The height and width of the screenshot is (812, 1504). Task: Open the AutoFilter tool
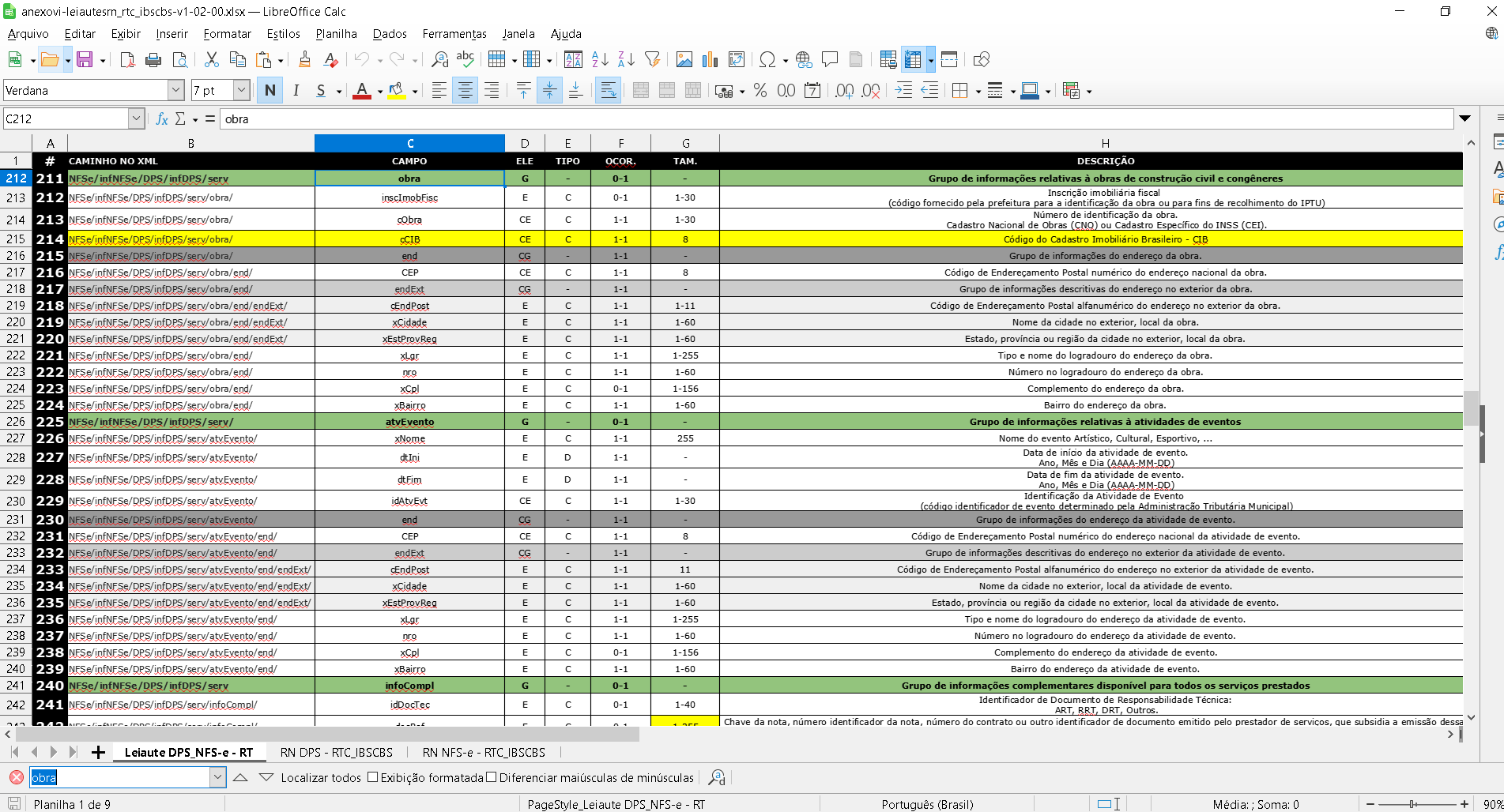click(652, 60)
